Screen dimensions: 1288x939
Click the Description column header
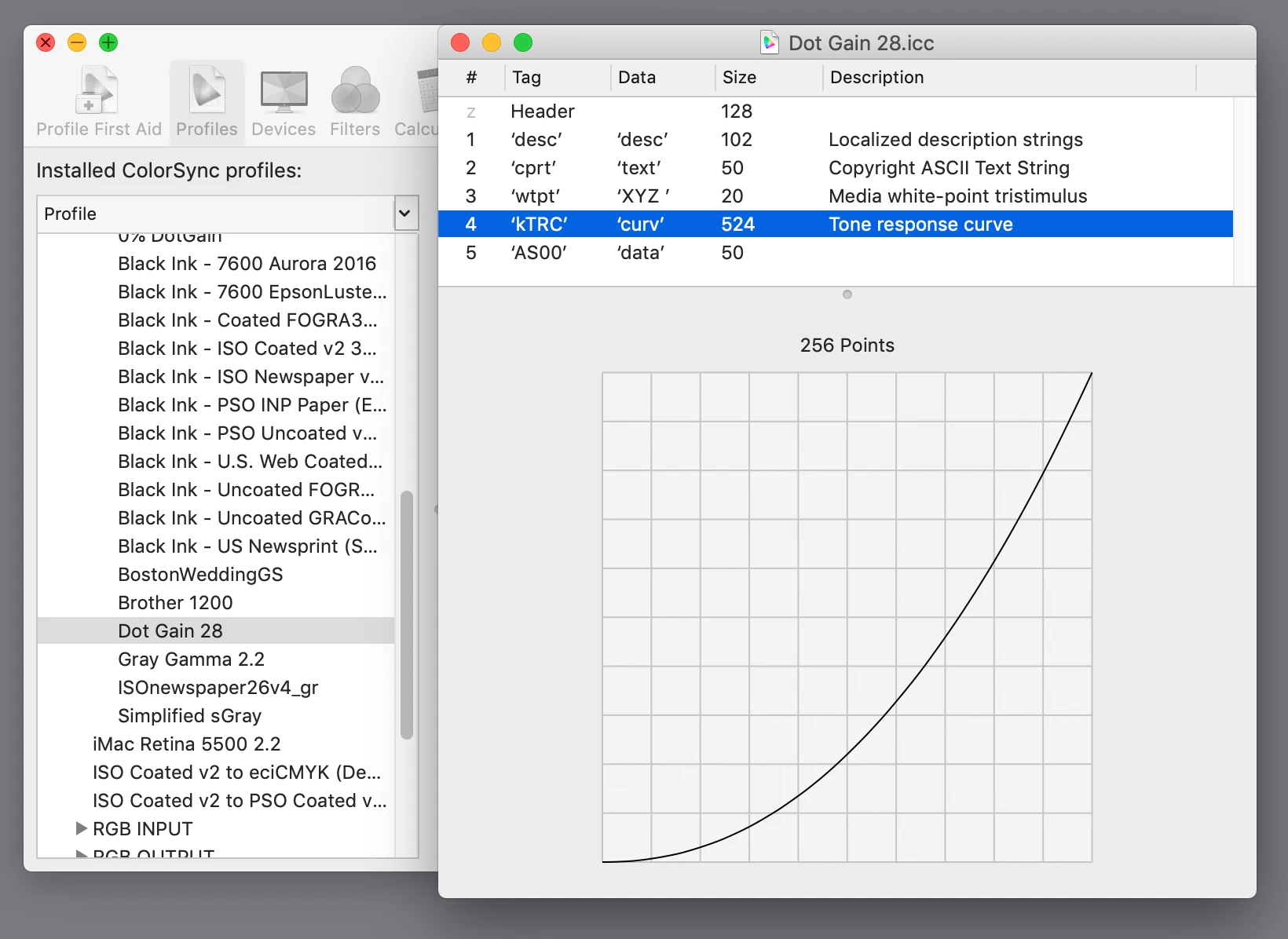1009,77
